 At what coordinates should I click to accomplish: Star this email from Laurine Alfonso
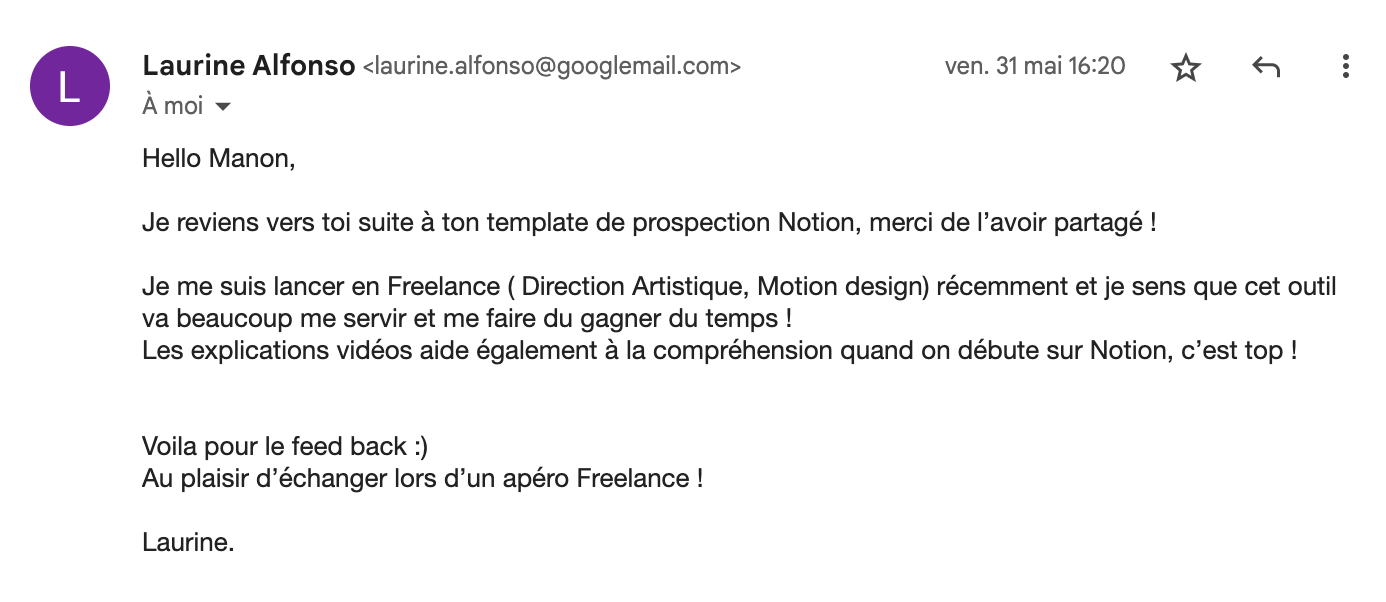click(x=1185, y=67)
